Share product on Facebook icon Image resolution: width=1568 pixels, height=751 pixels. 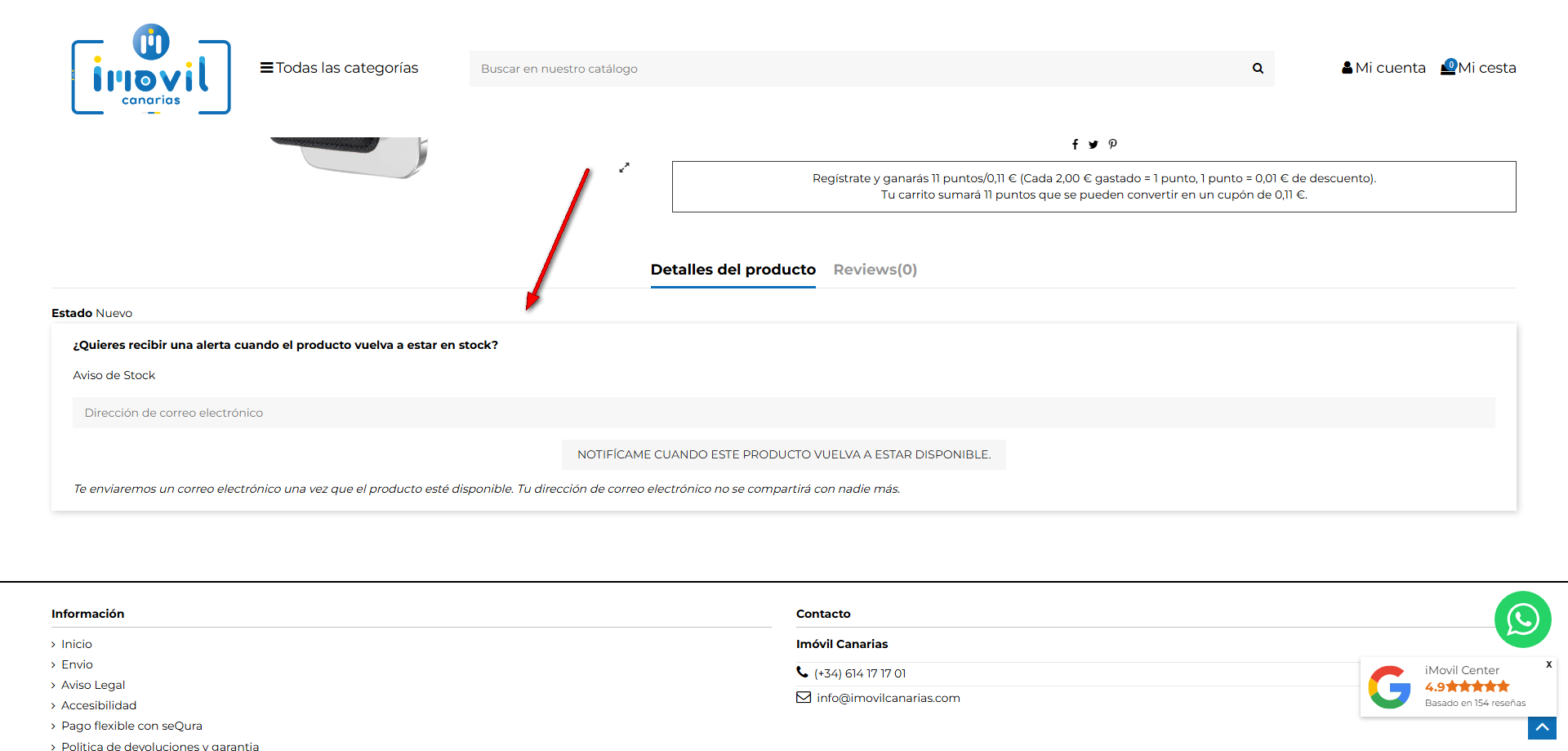(1075, 145)
